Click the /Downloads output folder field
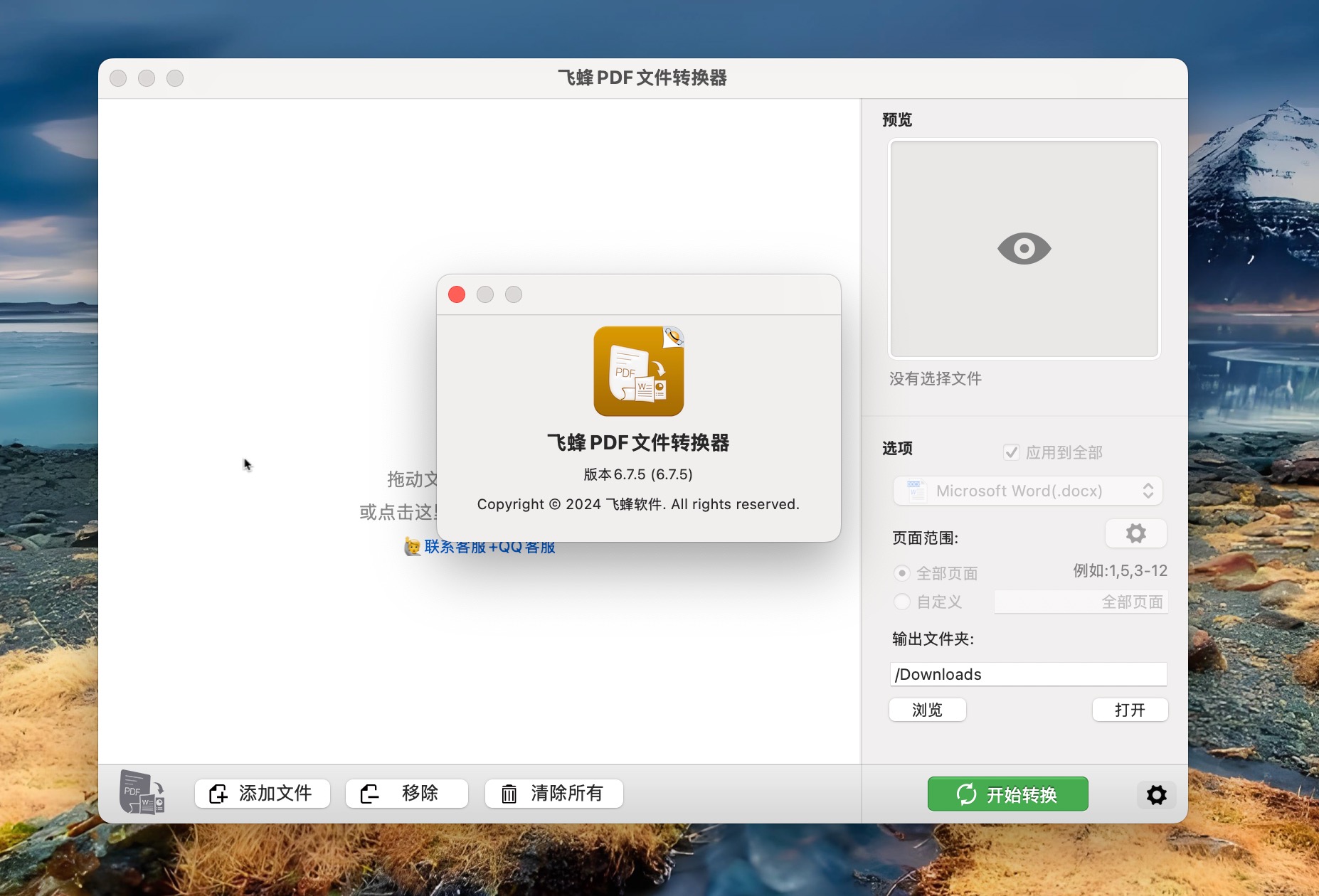Viewport: 1319px width, 896px height. click(1028, 674)
